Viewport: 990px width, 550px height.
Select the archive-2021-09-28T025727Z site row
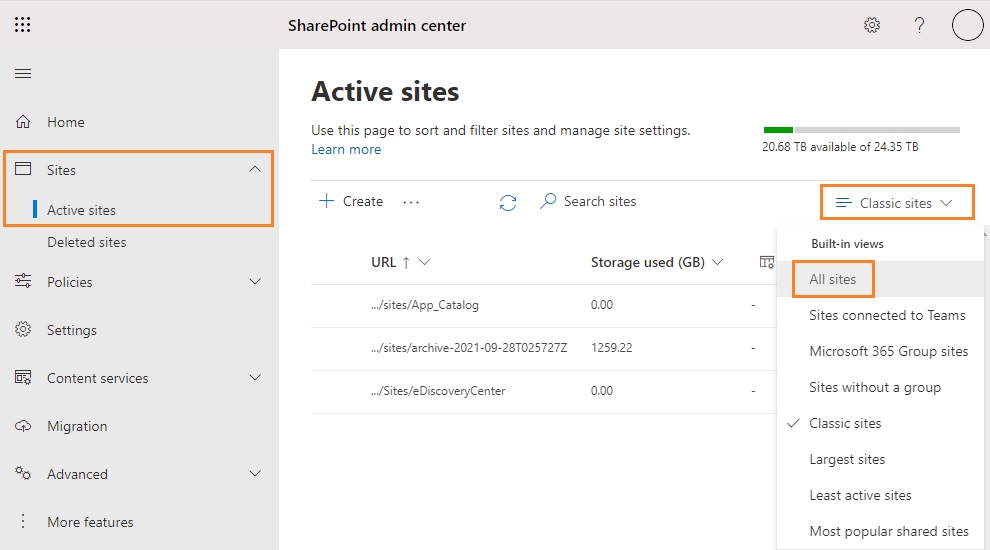(x=544, y=348)
